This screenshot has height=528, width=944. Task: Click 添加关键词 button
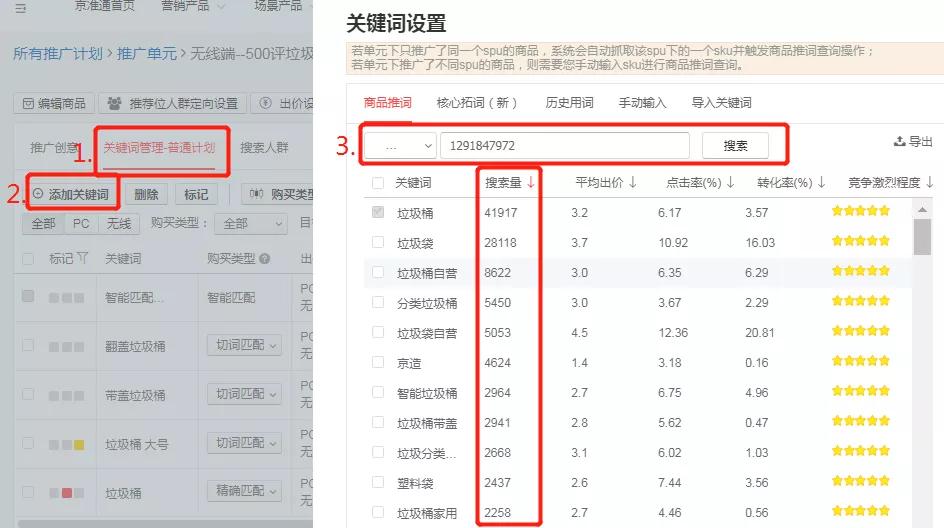[72, 194]
